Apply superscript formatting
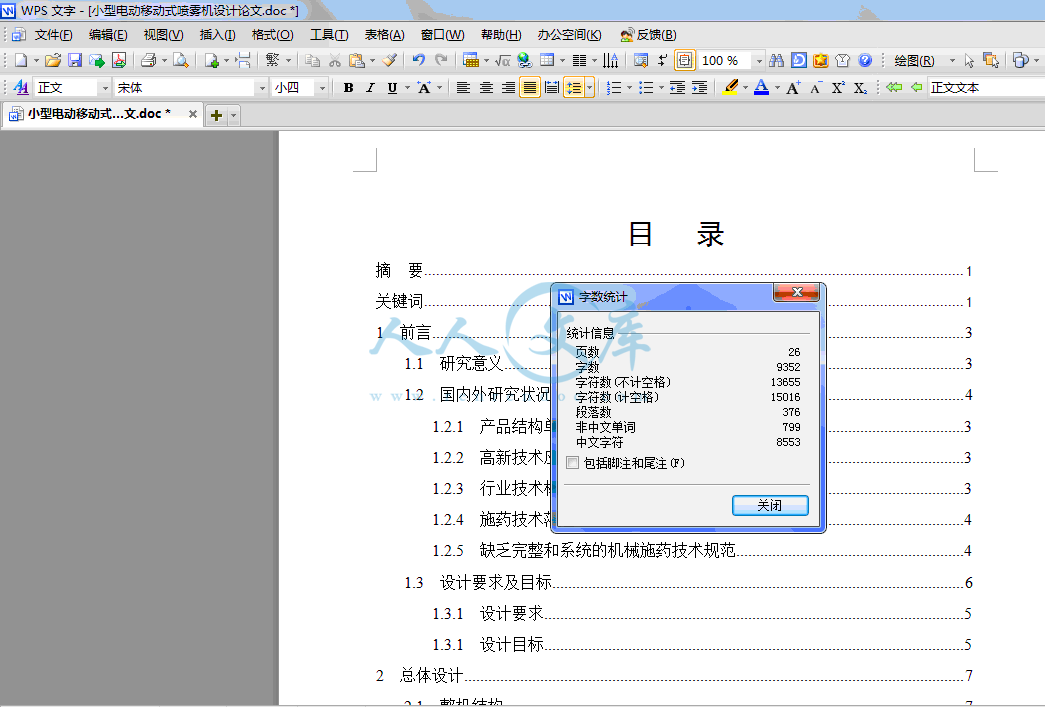This screenshot has width=1045, height=707. coord(838,87)
